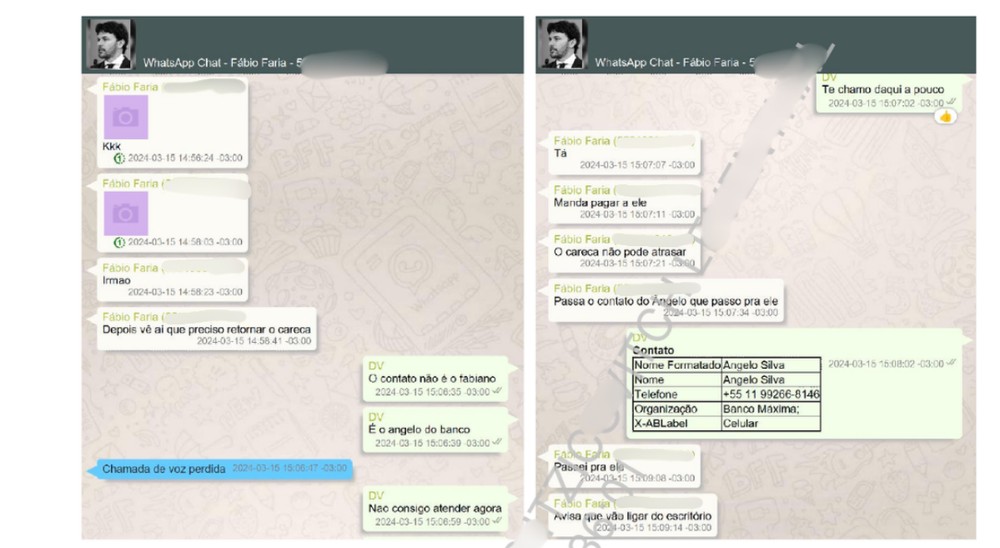
Task: Open the second purple camera photo placeholder
Action: (126, 214)
